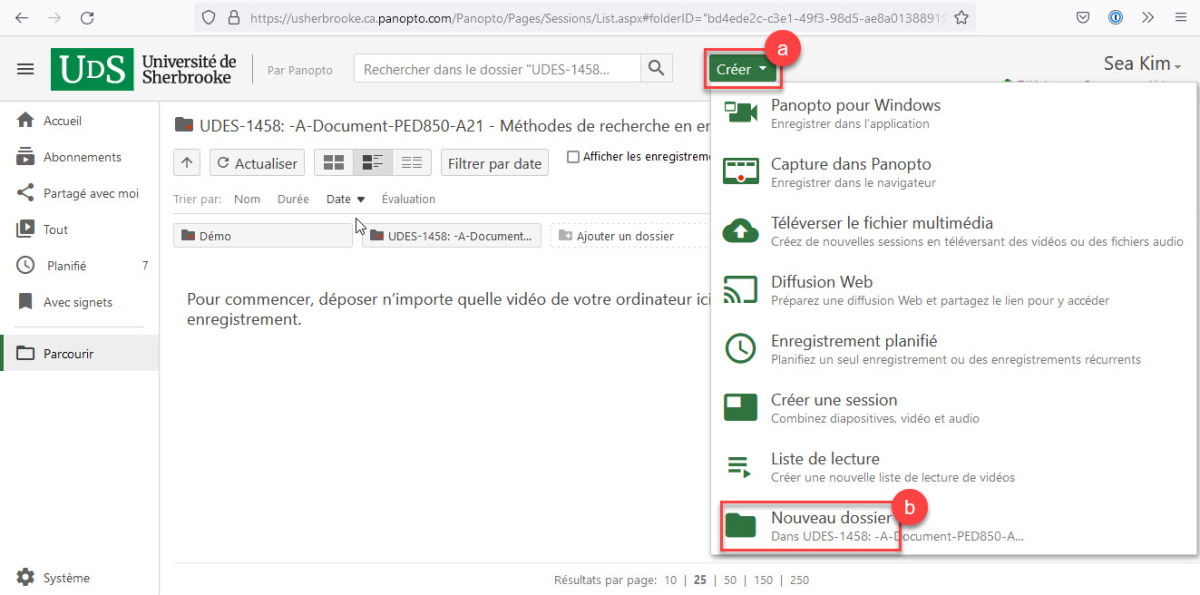Bookmark page with the star icon

click(x=961, y=17)
